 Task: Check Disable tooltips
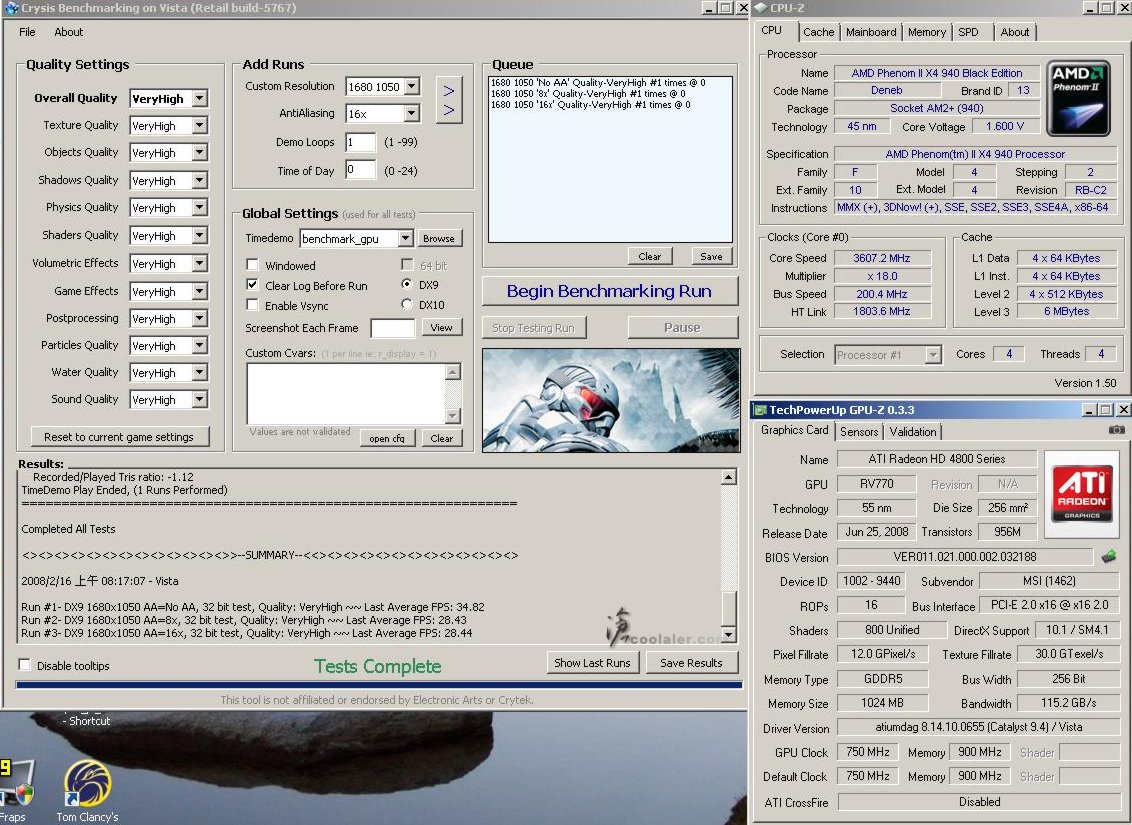pyautogui.click(x=25, y=664)
